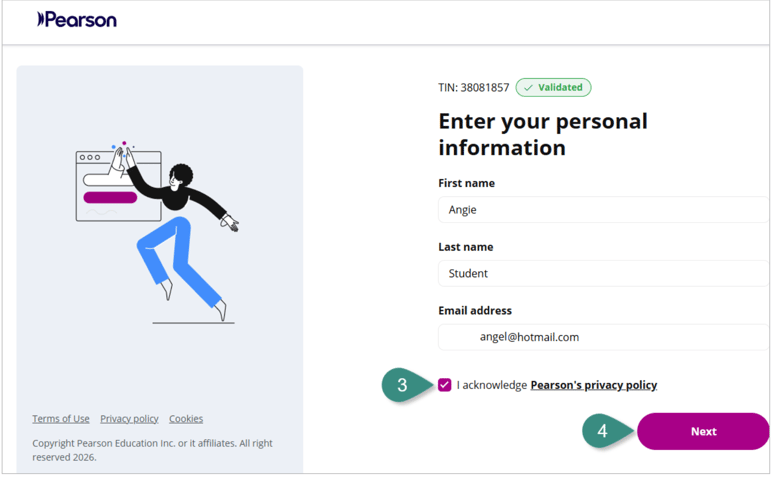Click the Pearson logo in header

pyautogui.click(x=77, y=20)
